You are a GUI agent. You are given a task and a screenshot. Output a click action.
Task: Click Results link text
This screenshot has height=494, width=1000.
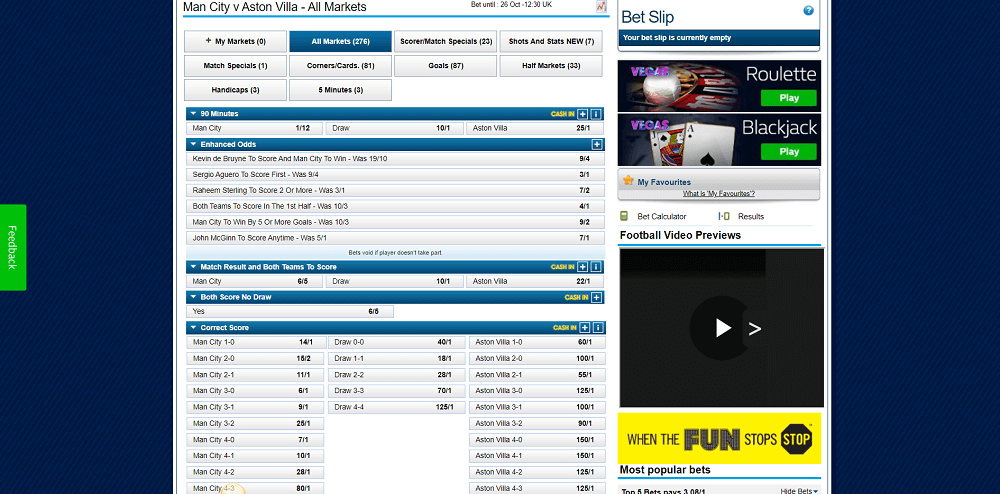coord(751,217)
